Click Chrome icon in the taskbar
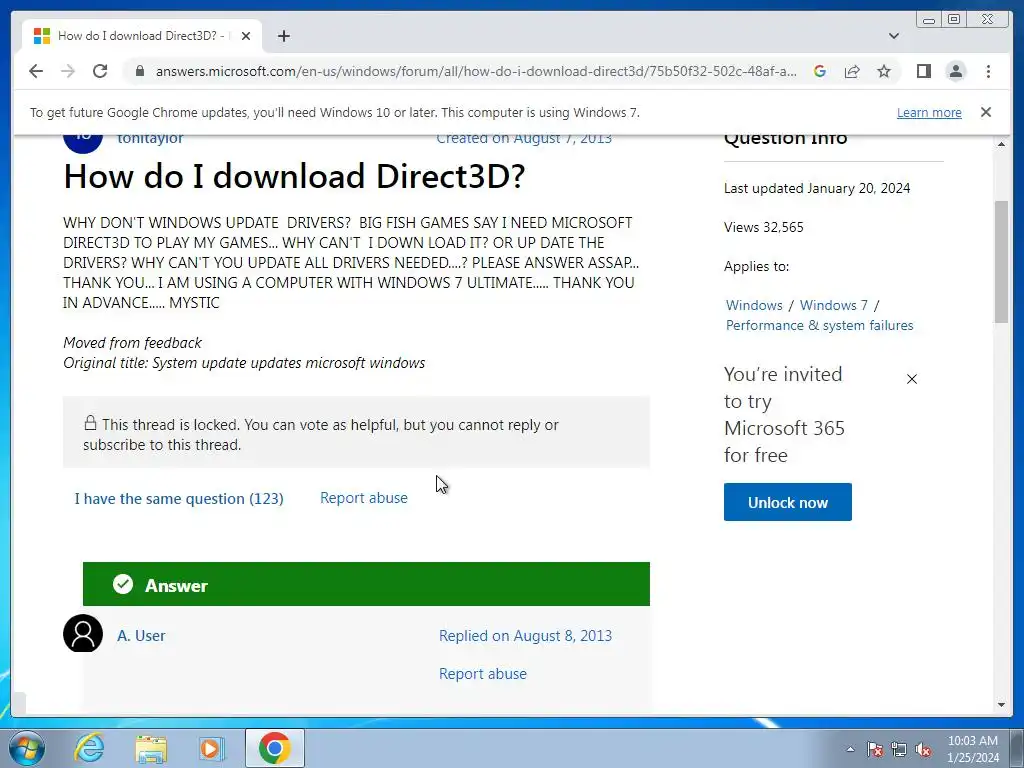Image resolution: width=1024 pixels, height=768 pixels. point(274,748)
